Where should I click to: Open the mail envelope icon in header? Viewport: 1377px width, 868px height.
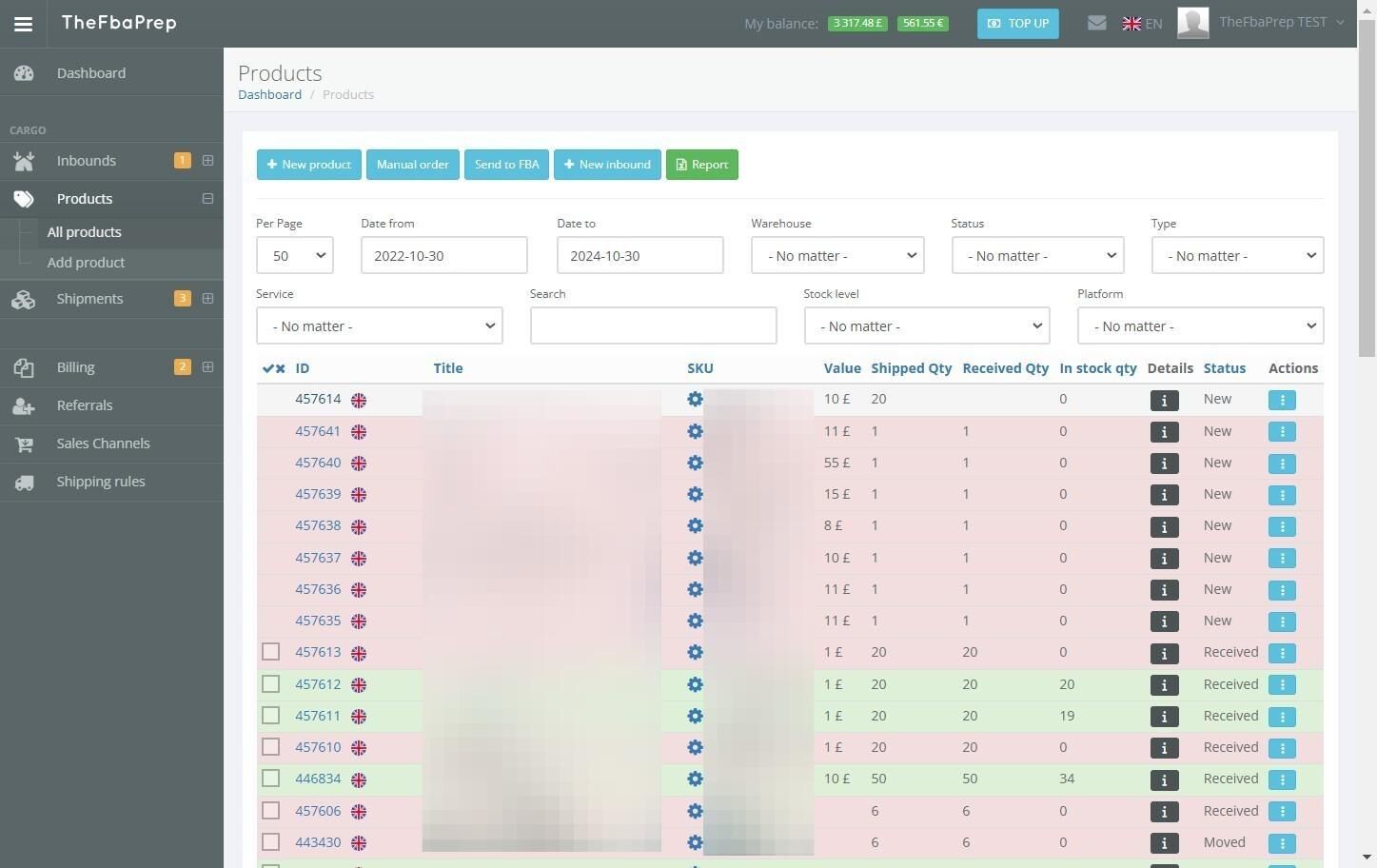1096,23
